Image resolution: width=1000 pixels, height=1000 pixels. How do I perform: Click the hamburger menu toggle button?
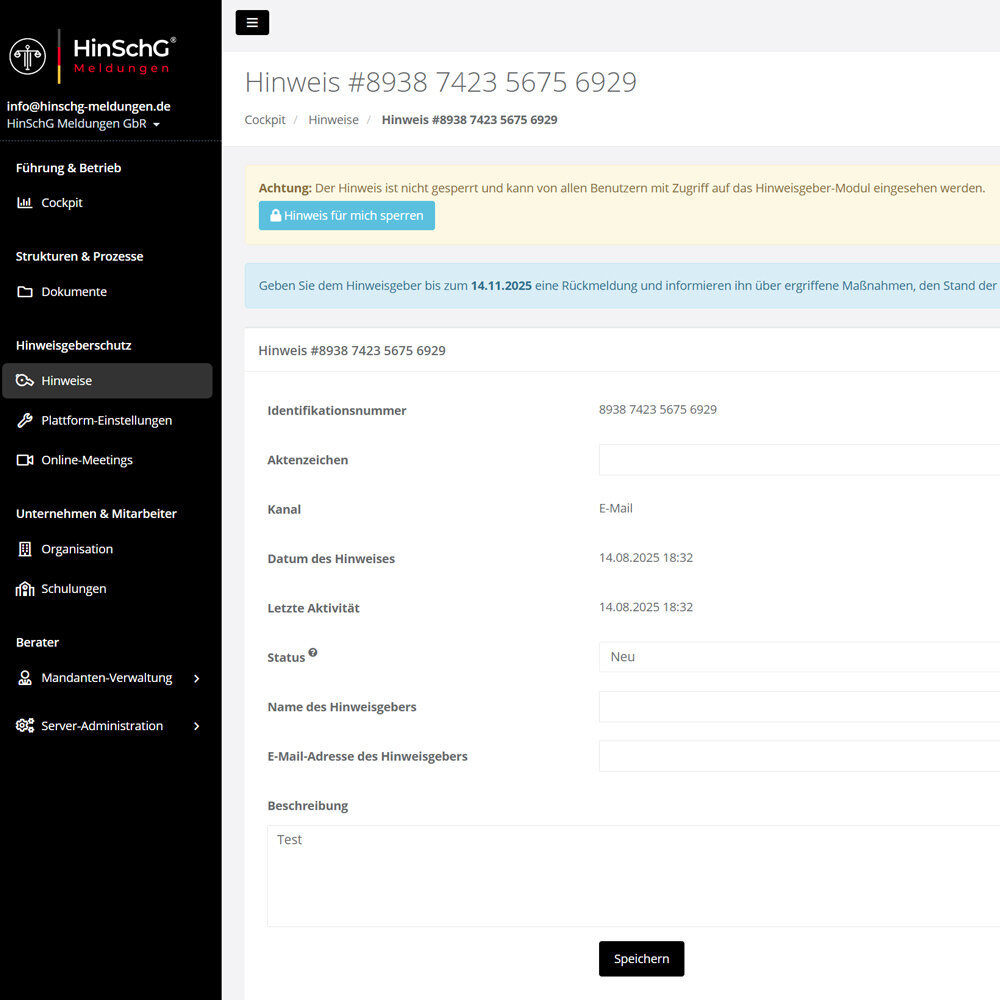(252, 22)
